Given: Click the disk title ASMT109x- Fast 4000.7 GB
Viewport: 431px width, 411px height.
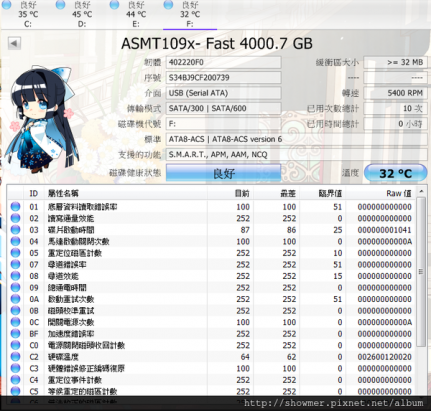Looking at the screenshot, I should pos(217,44).
